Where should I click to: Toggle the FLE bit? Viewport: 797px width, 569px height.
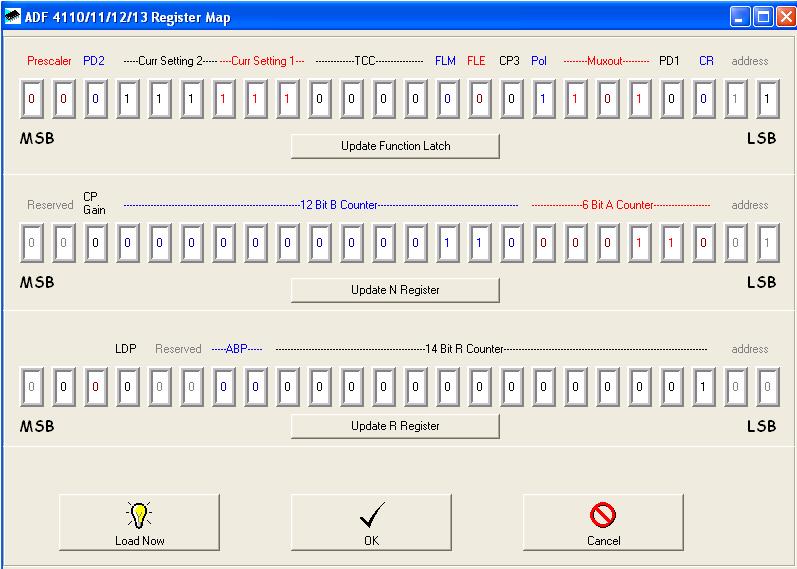[x=479, y=99]
